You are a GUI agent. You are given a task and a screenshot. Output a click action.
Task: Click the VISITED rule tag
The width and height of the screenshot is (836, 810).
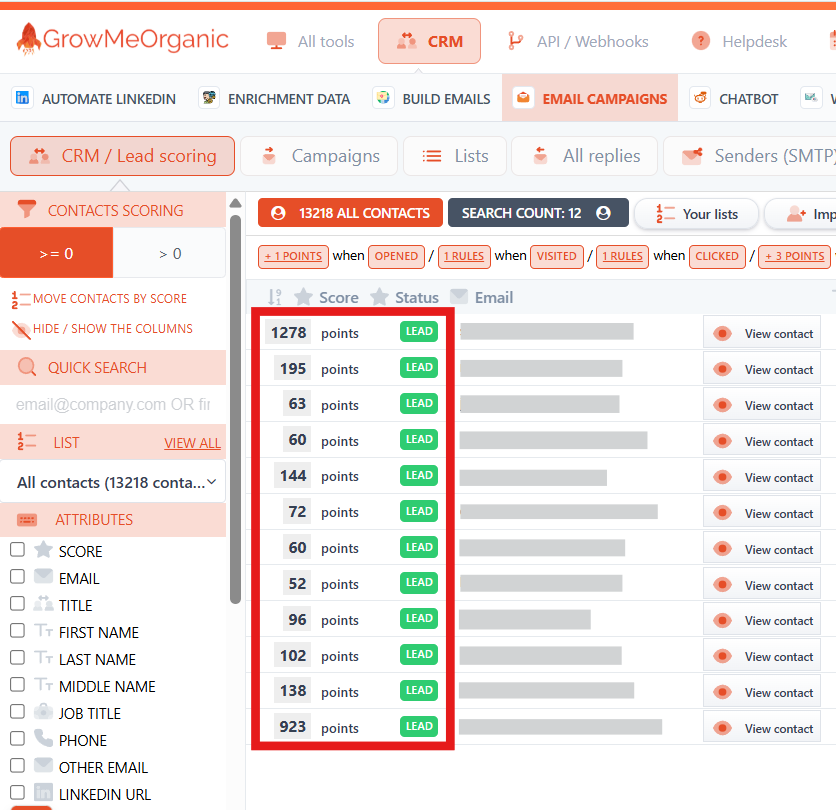pyautogui.click(x=557, y=256)
